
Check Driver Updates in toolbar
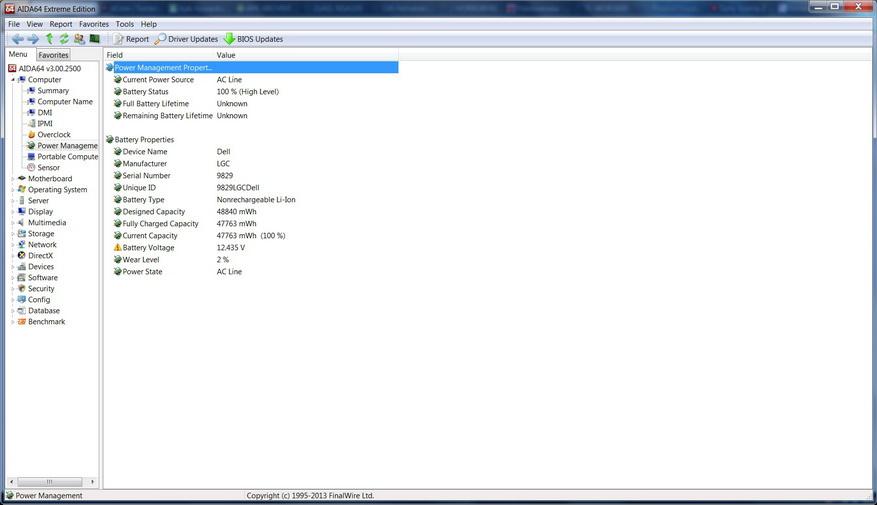click(x=186, y=39)
